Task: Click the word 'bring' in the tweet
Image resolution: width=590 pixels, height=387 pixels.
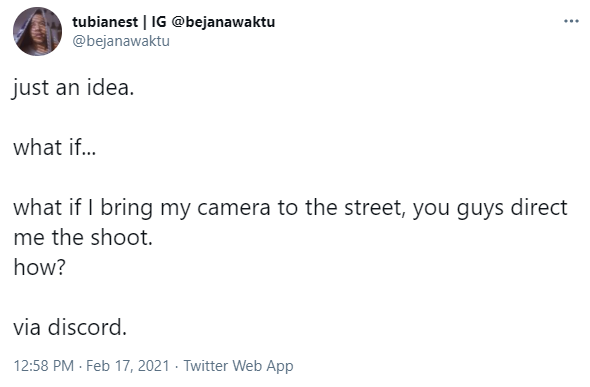Action: [126, 208]
